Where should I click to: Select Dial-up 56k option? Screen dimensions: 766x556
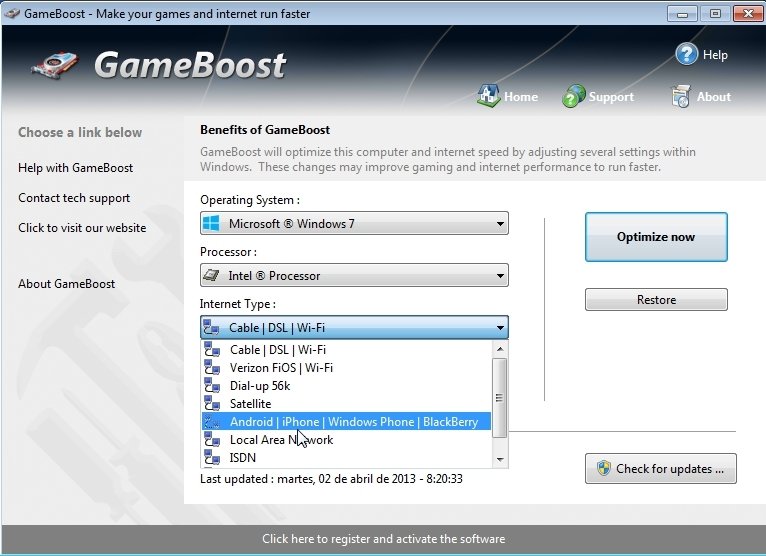[x=346, y=385]
